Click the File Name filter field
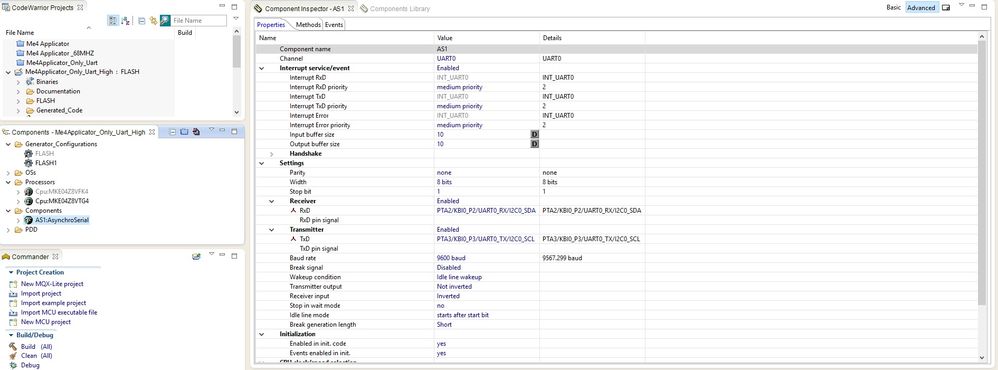Screen dimensions: 998x370 [199, 20]
